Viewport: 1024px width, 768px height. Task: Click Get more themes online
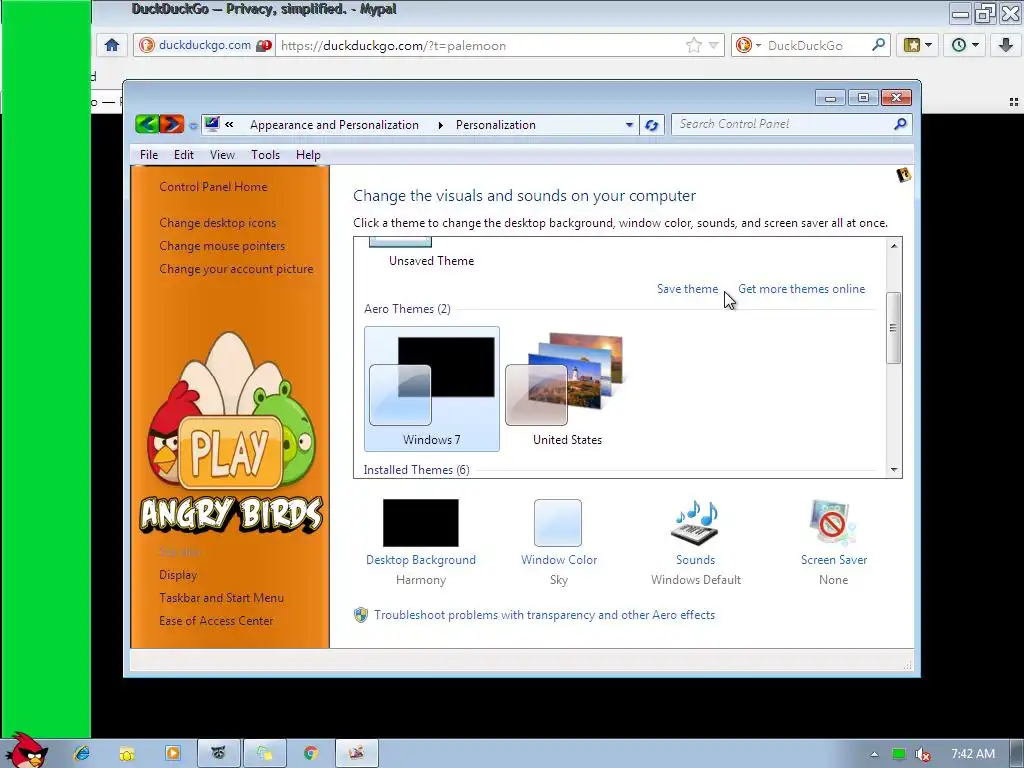801,289
